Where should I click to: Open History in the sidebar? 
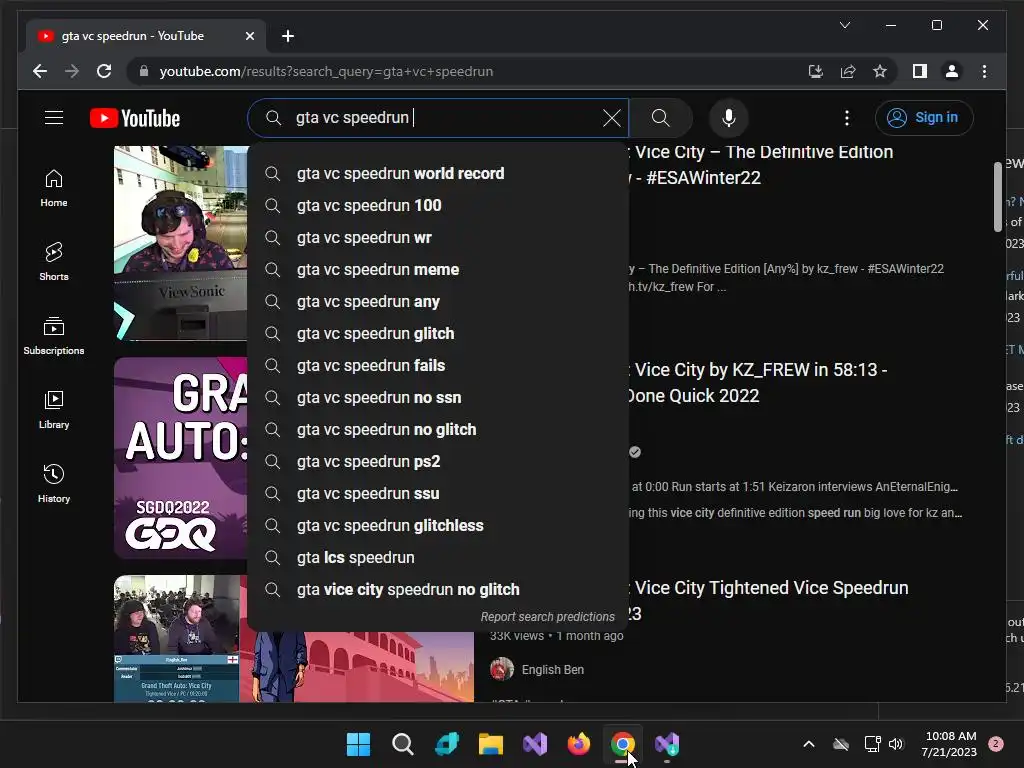(54, 483)
